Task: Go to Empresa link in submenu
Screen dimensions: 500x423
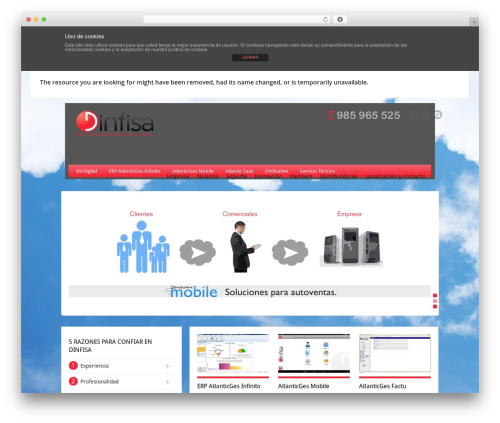Action: coord(178,176)
